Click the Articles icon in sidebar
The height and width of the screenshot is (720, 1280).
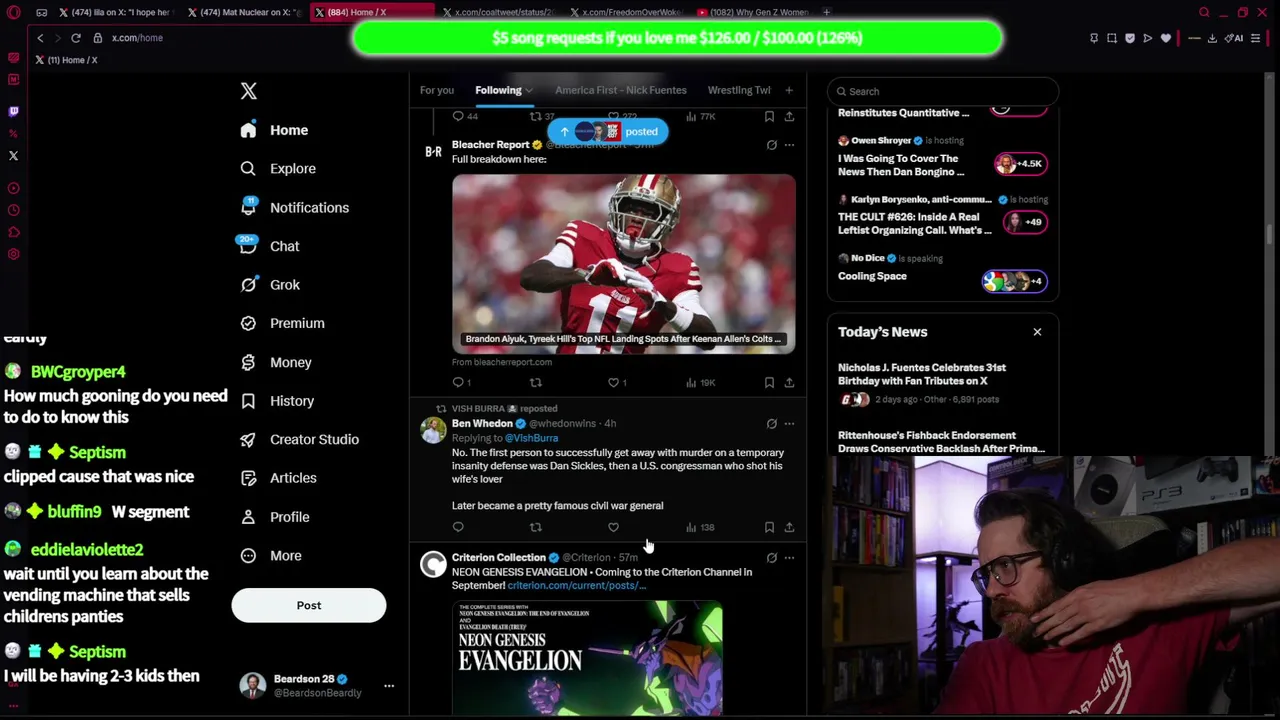(248, 478)
